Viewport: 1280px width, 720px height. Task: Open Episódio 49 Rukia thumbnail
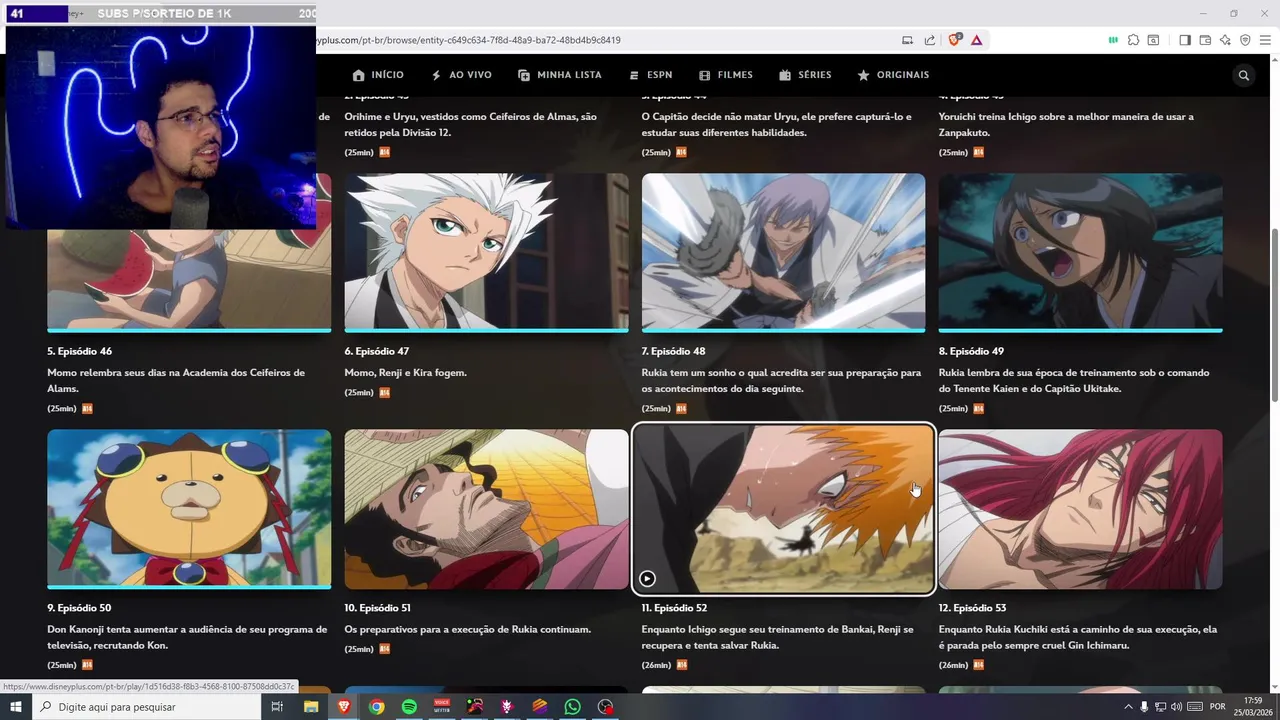pos(1080,252)
